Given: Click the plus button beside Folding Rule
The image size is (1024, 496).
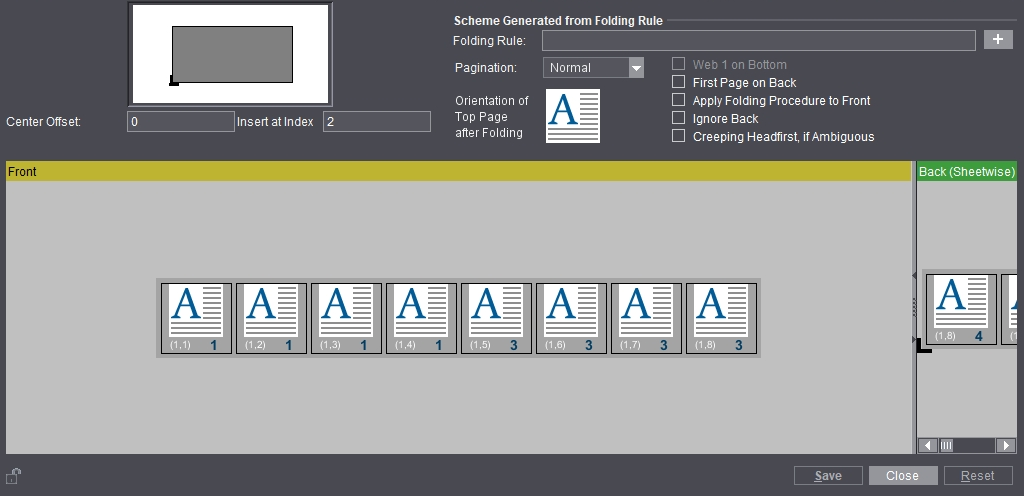Looking at the screenshot, I should (998, 40).
